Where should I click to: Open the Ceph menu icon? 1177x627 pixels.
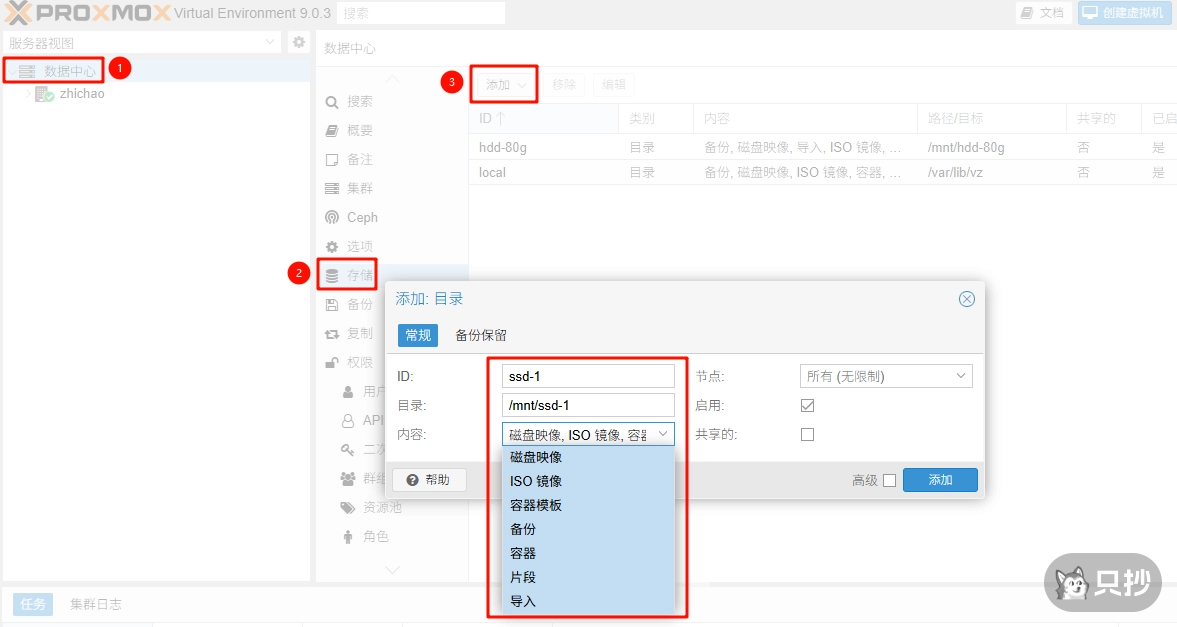pyautogui.click(x=332, y=217)
